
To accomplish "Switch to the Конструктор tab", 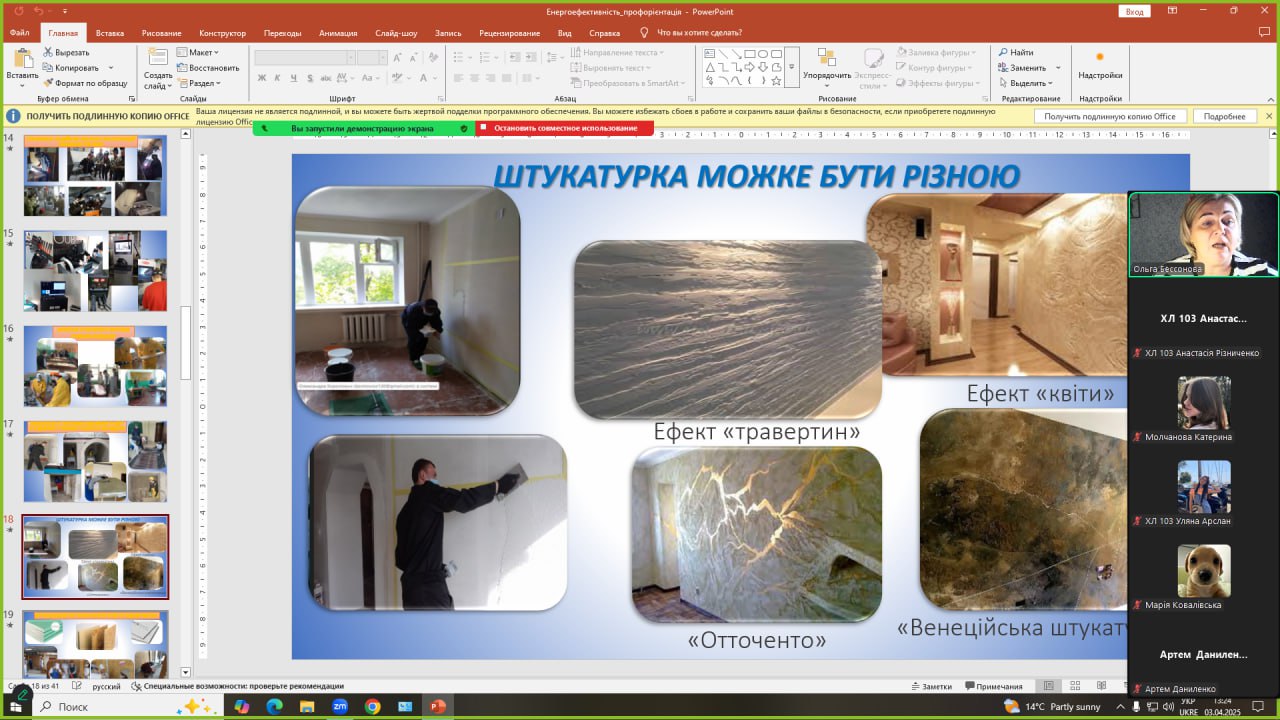I will [x=222, y=33].
